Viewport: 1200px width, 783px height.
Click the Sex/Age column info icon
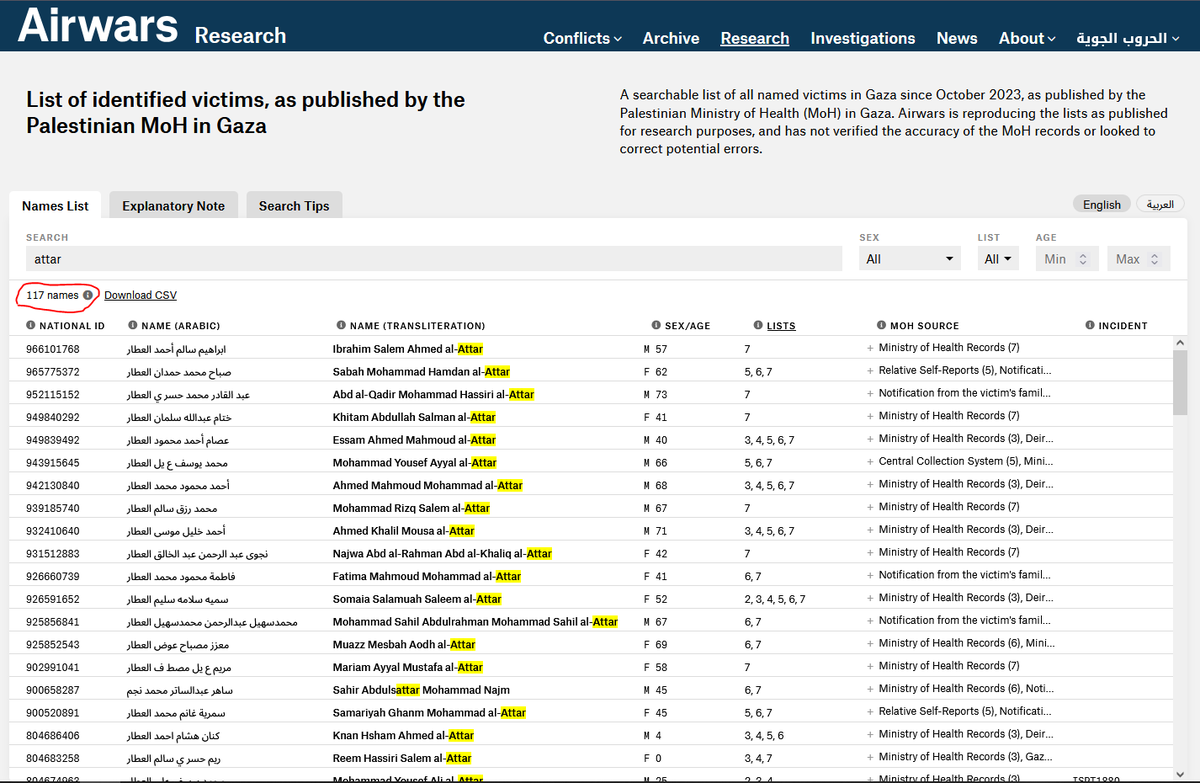(655, 326)
